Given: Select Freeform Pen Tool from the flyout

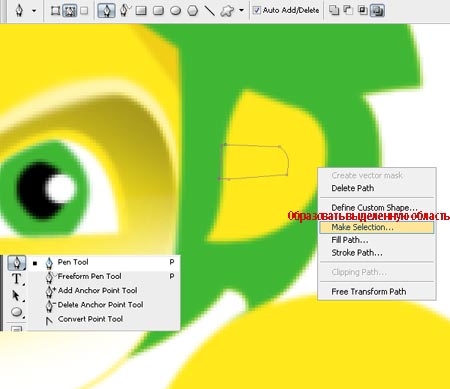Looking at the screenshot, I should [x=104, y=276].
